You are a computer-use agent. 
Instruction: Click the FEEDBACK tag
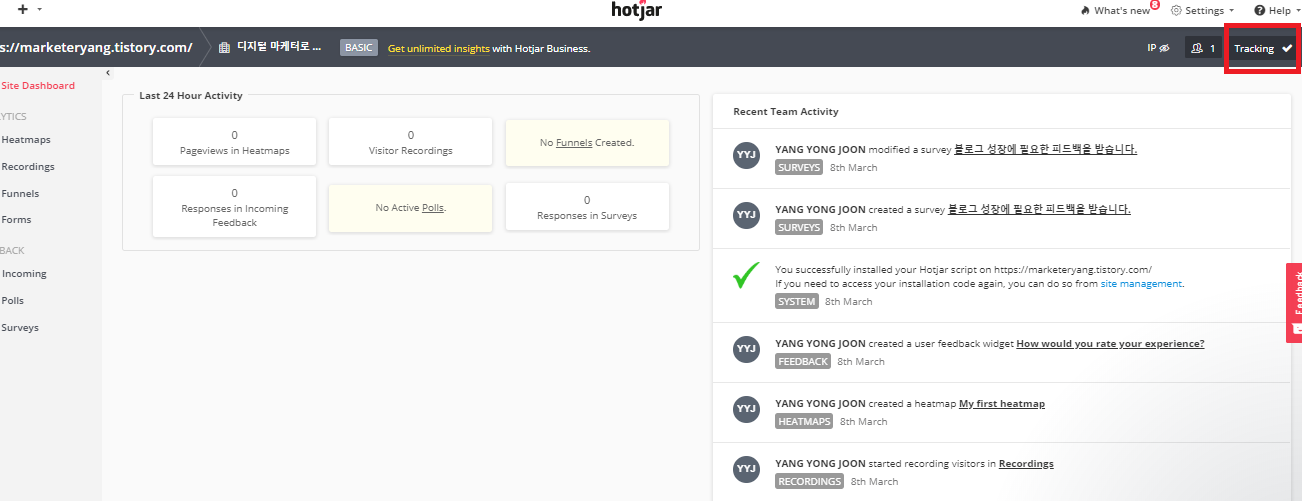tap(803, 361)
